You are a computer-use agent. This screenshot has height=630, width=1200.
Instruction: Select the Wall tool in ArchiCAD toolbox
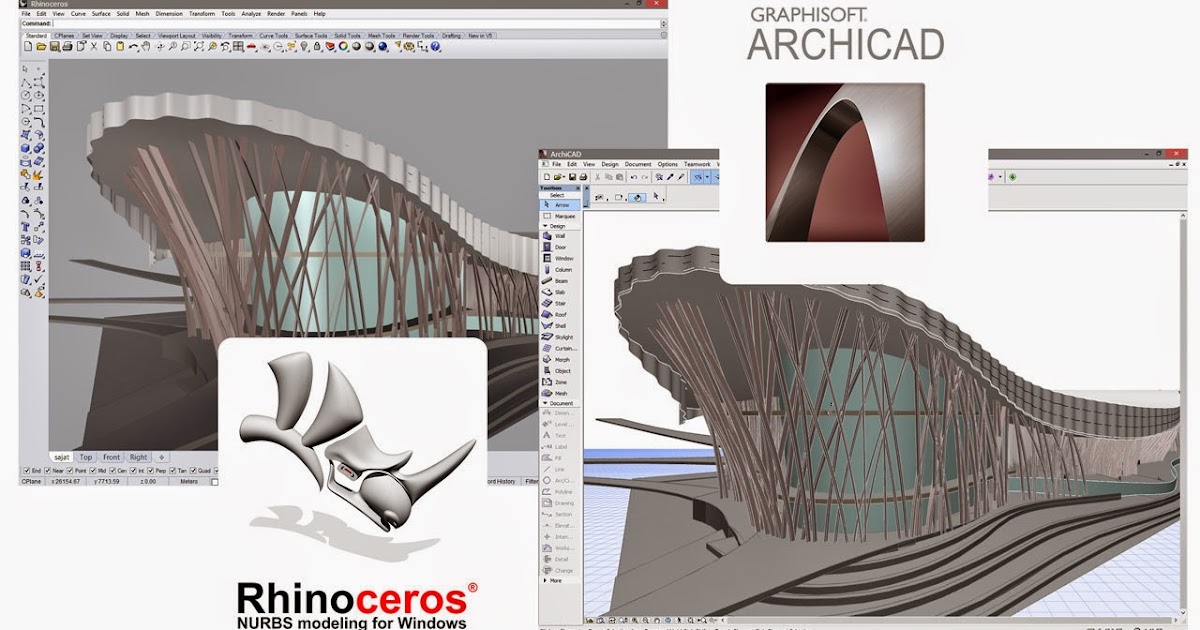561,236
